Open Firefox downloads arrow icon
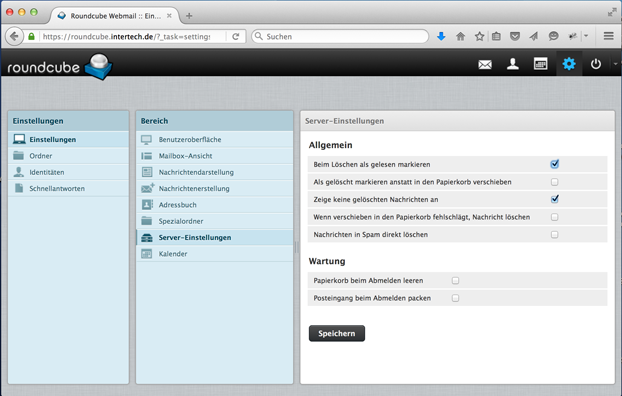The width and height of the screenshot is (622, 396). 441,37
